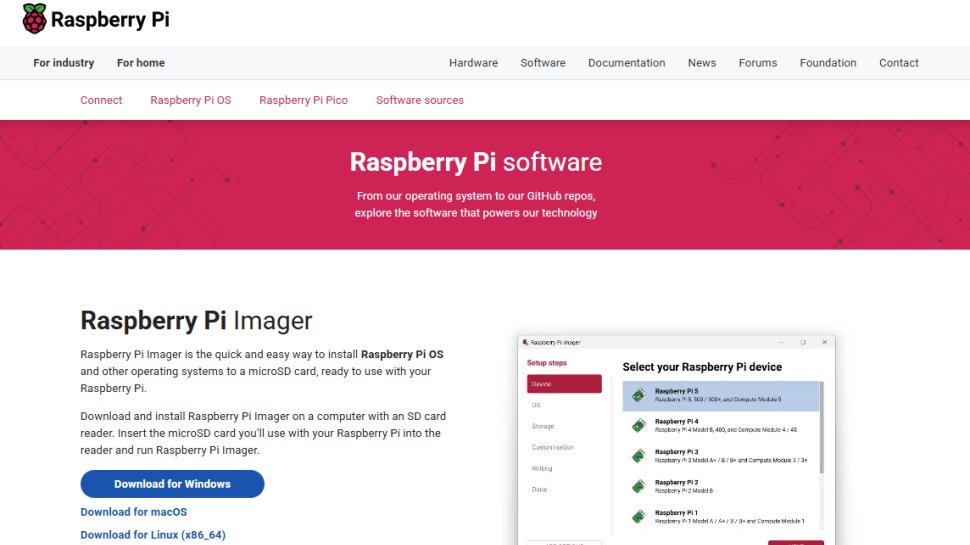Open the Hardware menu
This screenshot has width=970, height=545.
pos(473,62)
